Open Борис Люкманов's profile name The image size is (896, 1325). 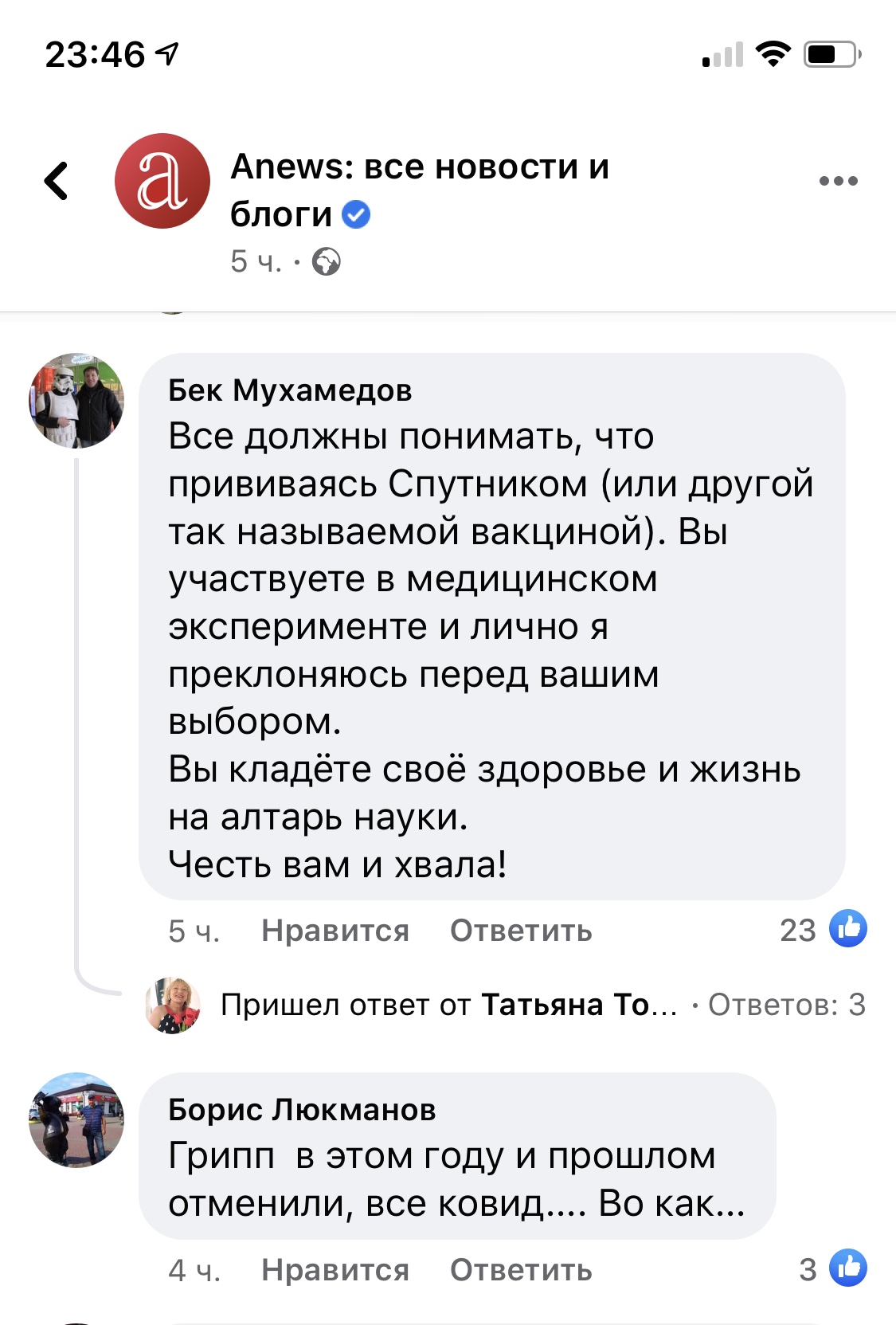[x=302, y=1110]
